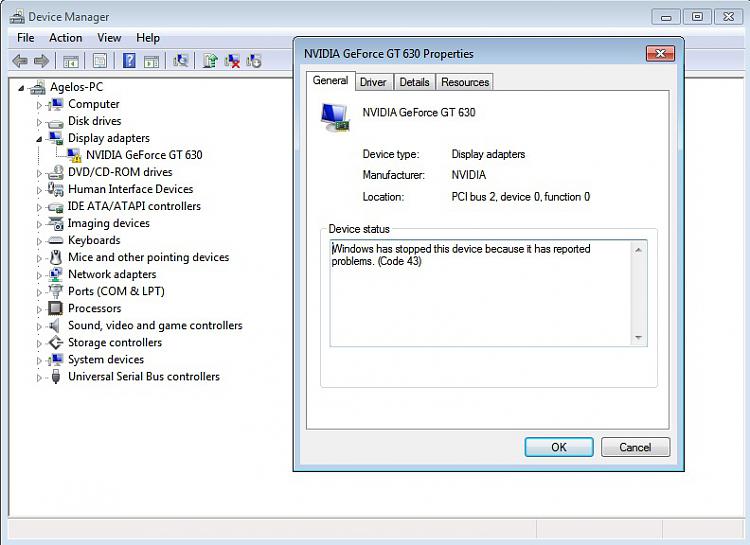The height and width of the screenshot is (545, 750).
Task: Select Ports (COM & LPT) tree label
Action: coord(116,291)
